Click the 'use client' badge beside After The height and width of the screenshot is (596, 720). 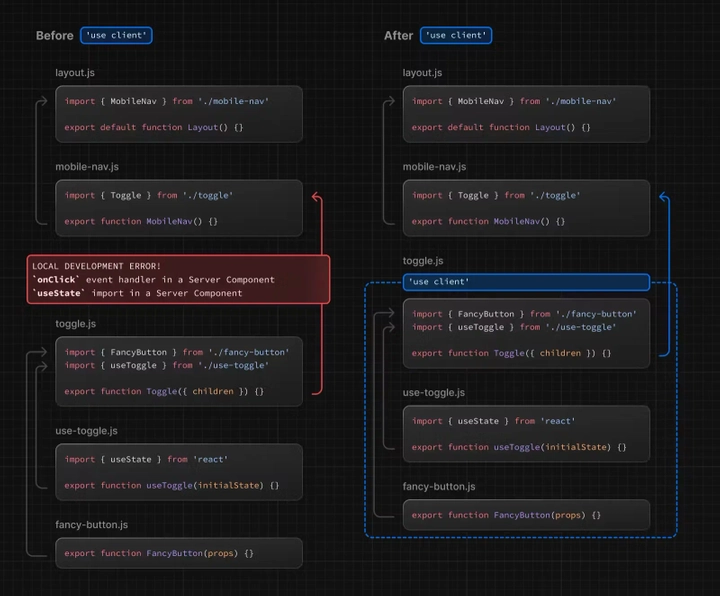[456, 35]
